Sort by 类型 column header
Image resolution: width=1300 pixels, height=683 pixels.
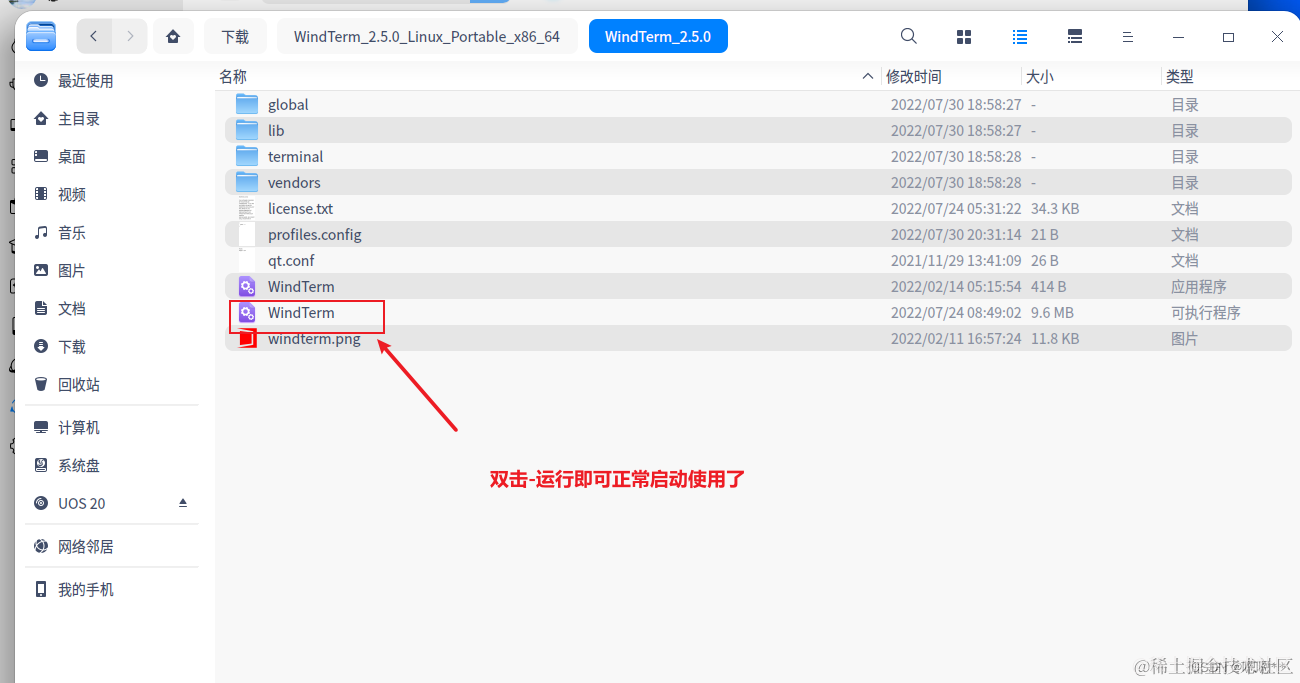tap(1179, 77)
